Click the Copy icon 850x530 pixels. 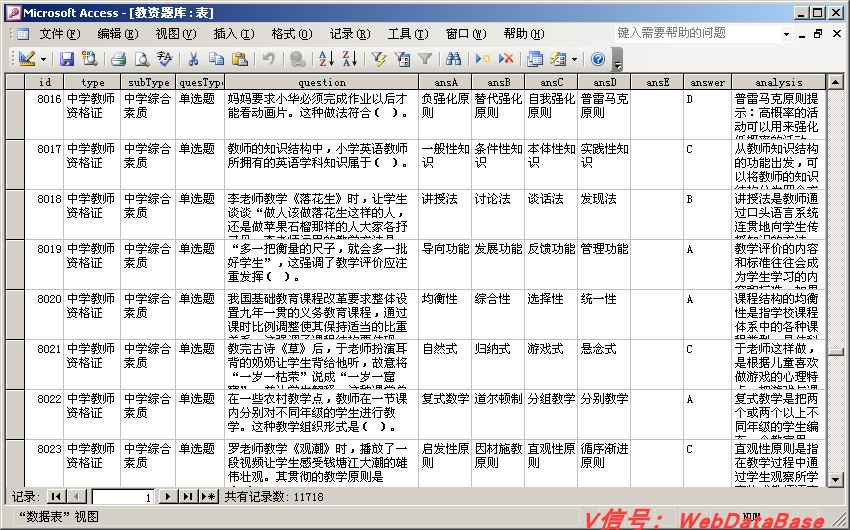[216, 59]
